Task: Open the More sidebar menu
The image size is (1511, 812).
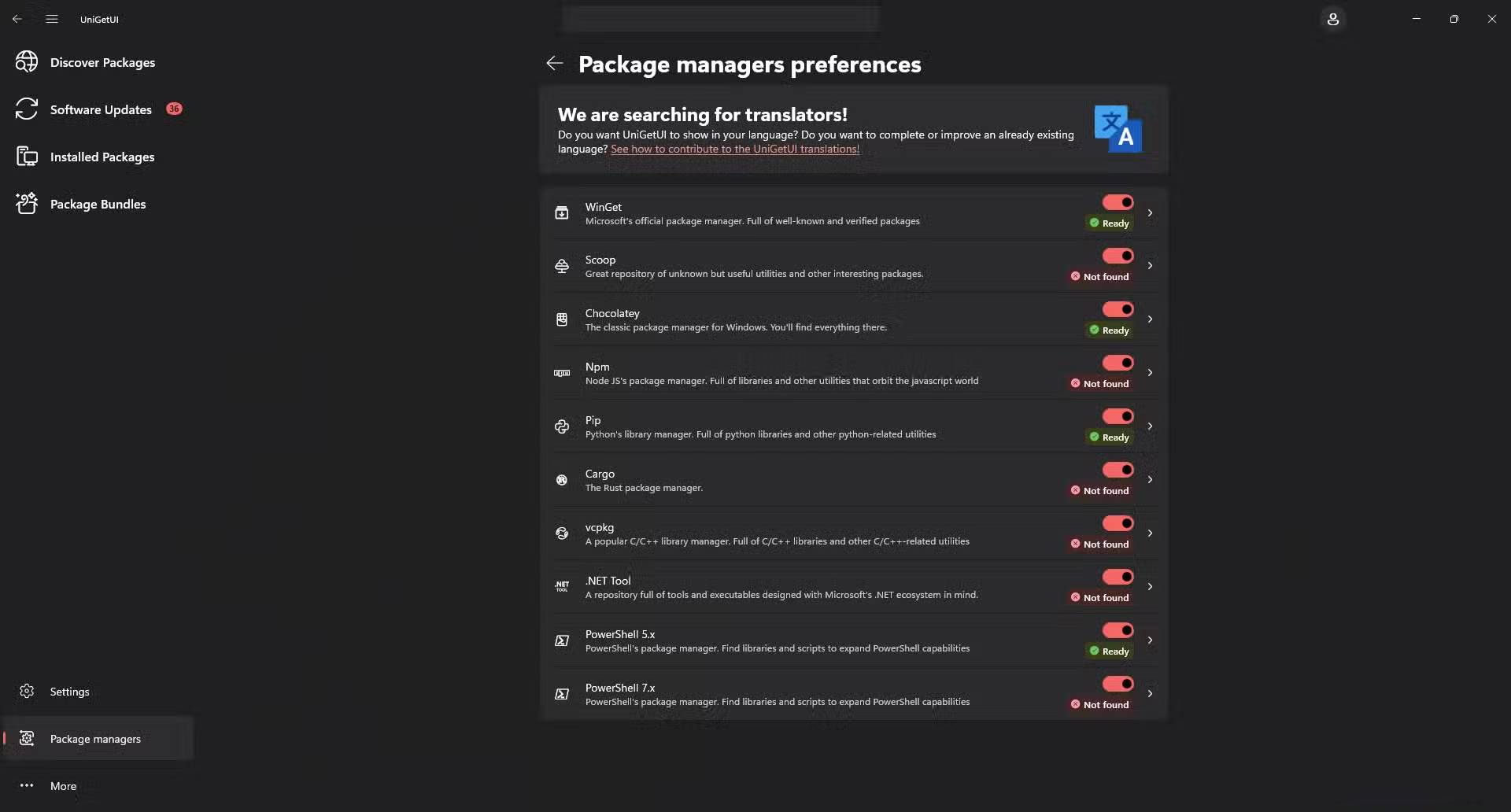Action: pos(63,786)
